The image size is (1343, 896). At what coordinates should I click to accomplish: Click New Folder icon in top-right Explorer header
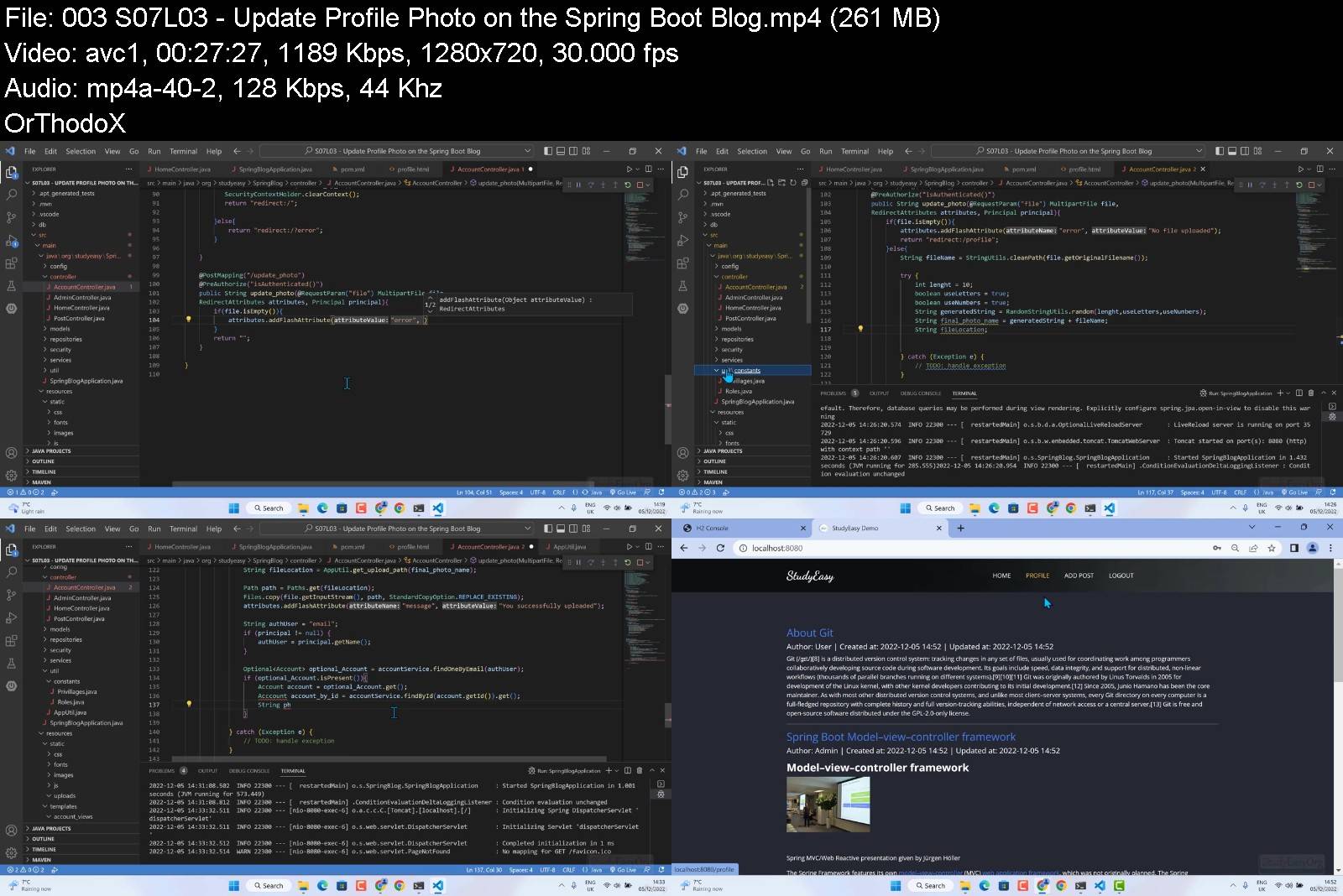point(781,182)
